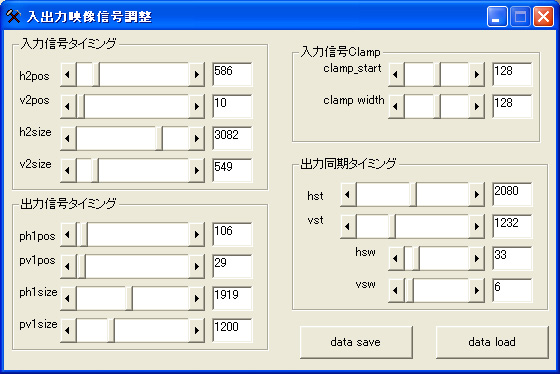The height and width of the screenshot is (374, 560).
Task: Increase v2size with its right arrow
Action: click(197, 170)
